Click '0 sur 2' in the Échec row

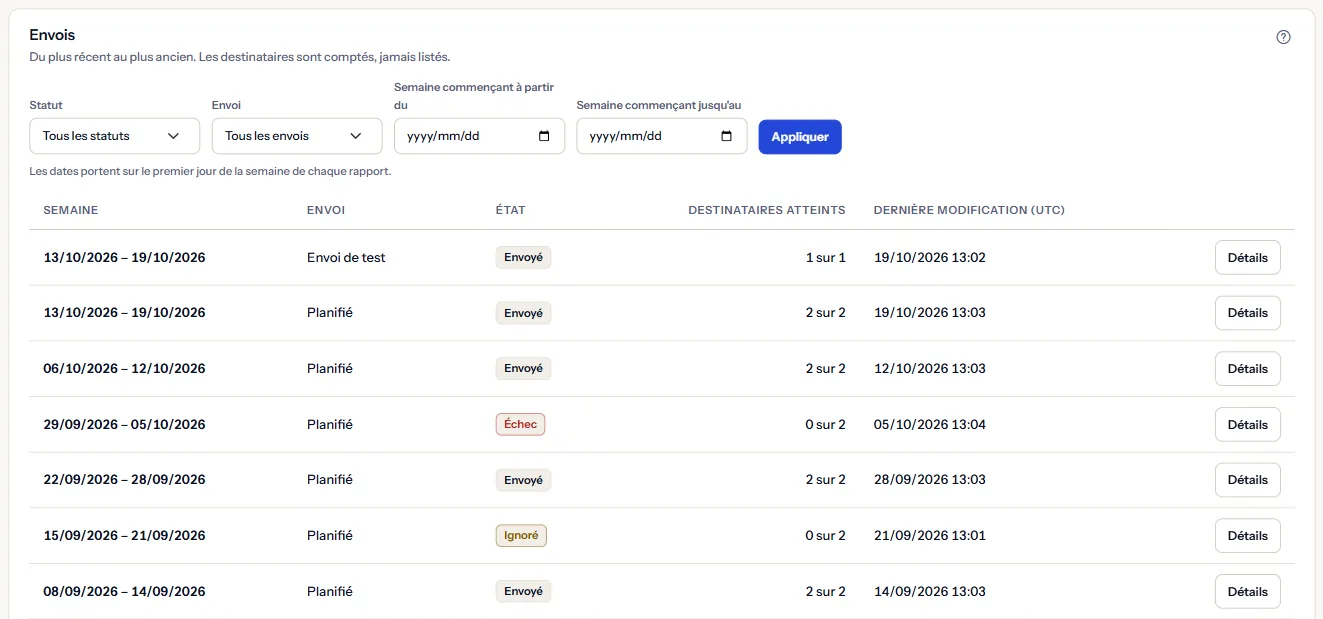(826, 424)
